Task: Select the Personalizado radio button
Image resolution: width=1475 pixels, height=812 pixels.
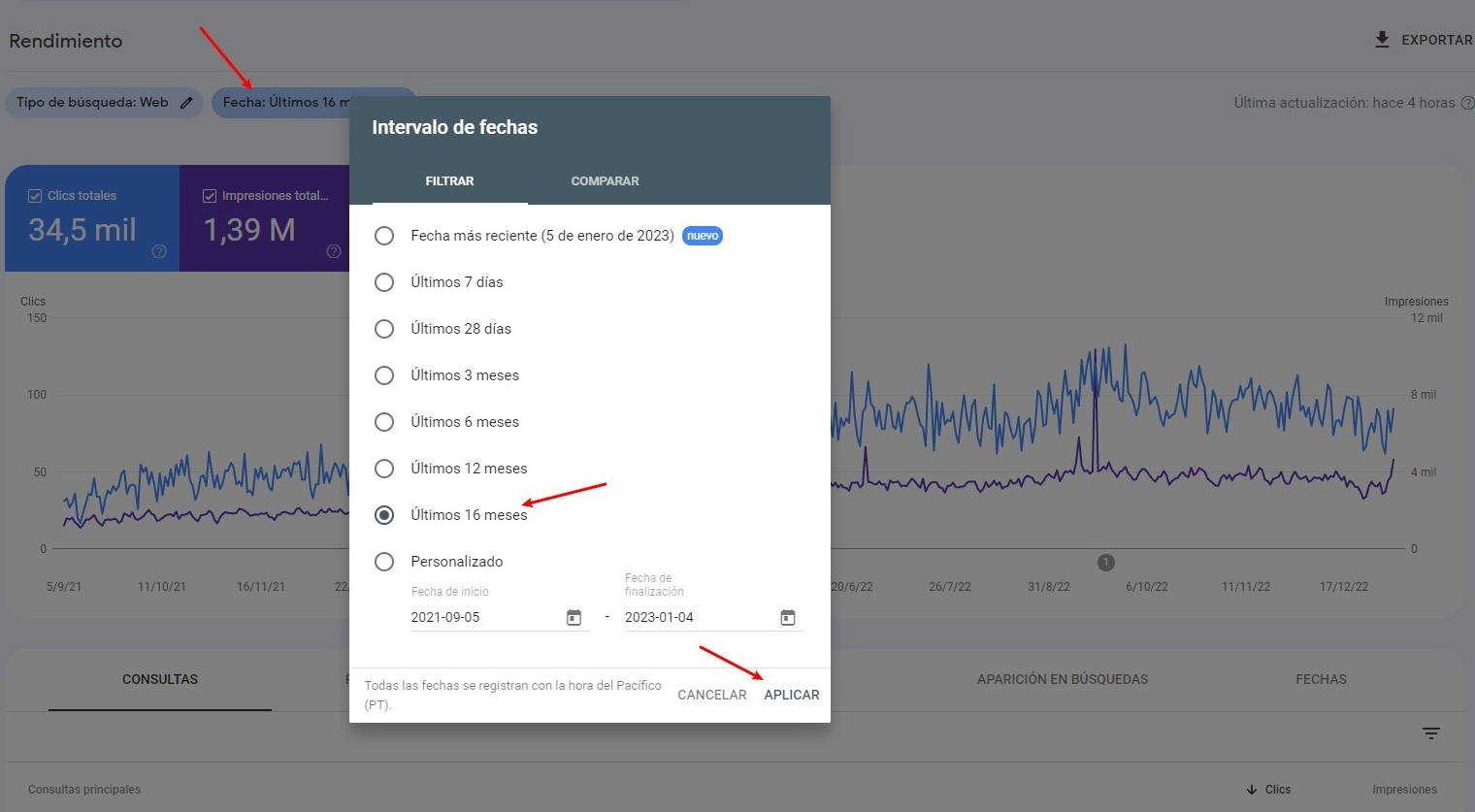Action: tap(384, 562)
